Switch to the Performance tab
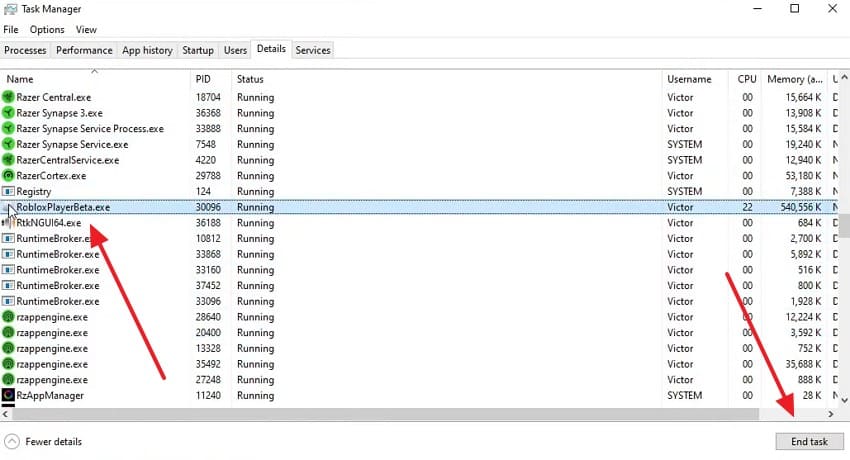The height and width of the screenshot is (460, 850). click(84, 50)
